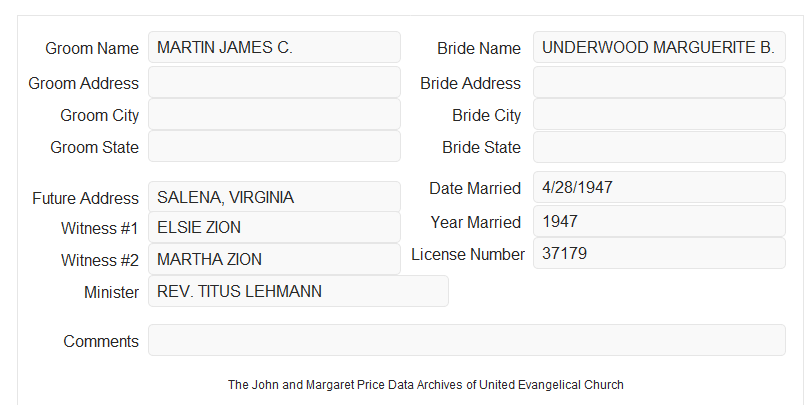805x405 pixels.
Task: Click the empty Groom Address field
Action: point(274,82)
